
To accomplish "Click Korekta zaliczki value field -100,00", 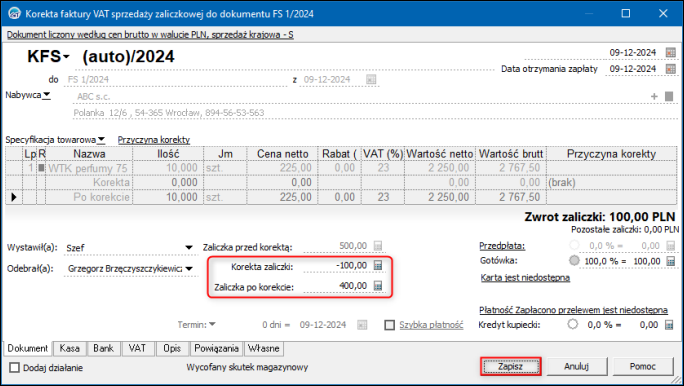I will tap(336, 266).
